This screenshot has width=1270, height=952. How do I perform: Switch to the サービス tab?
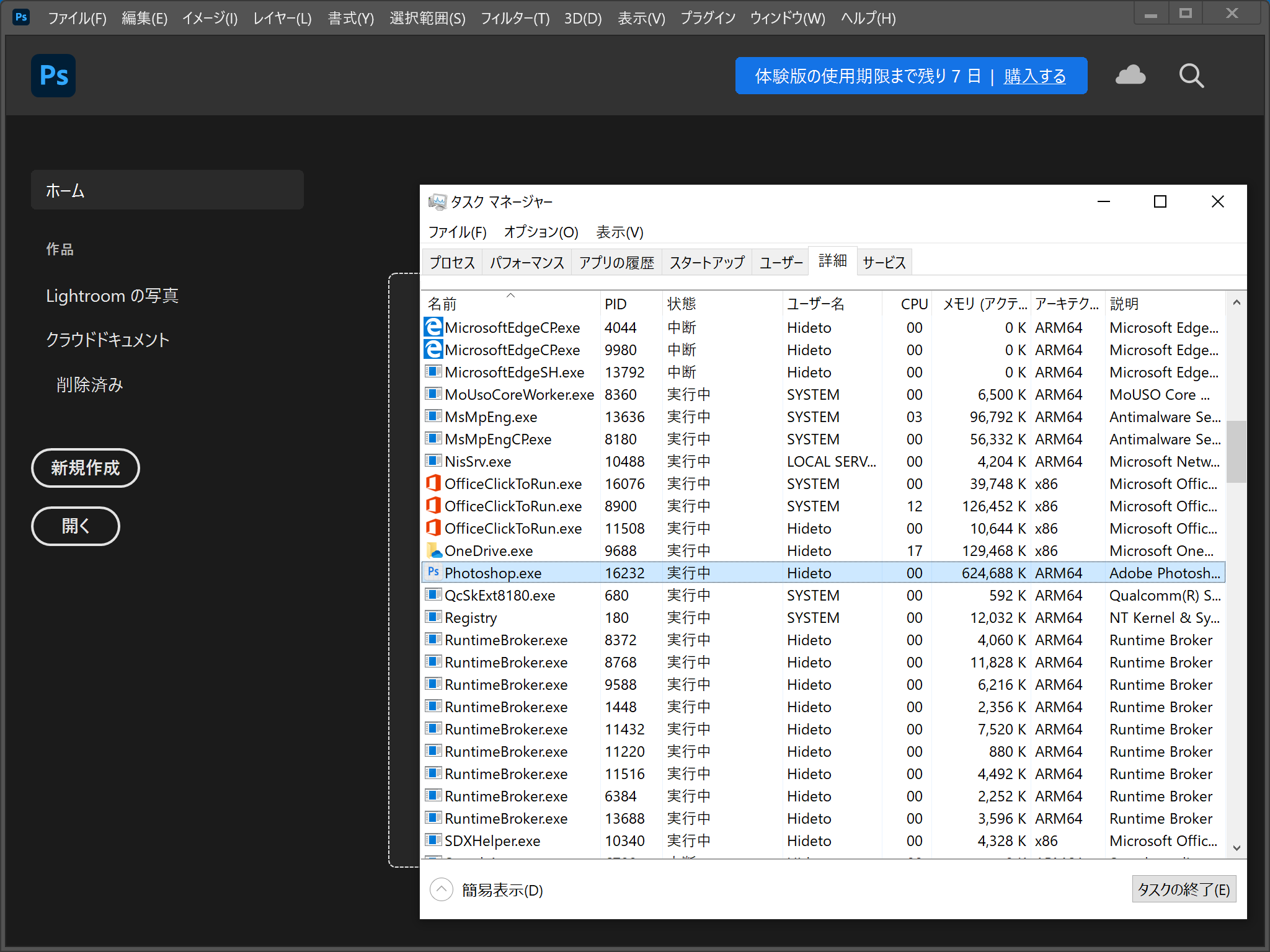point(884,261)
